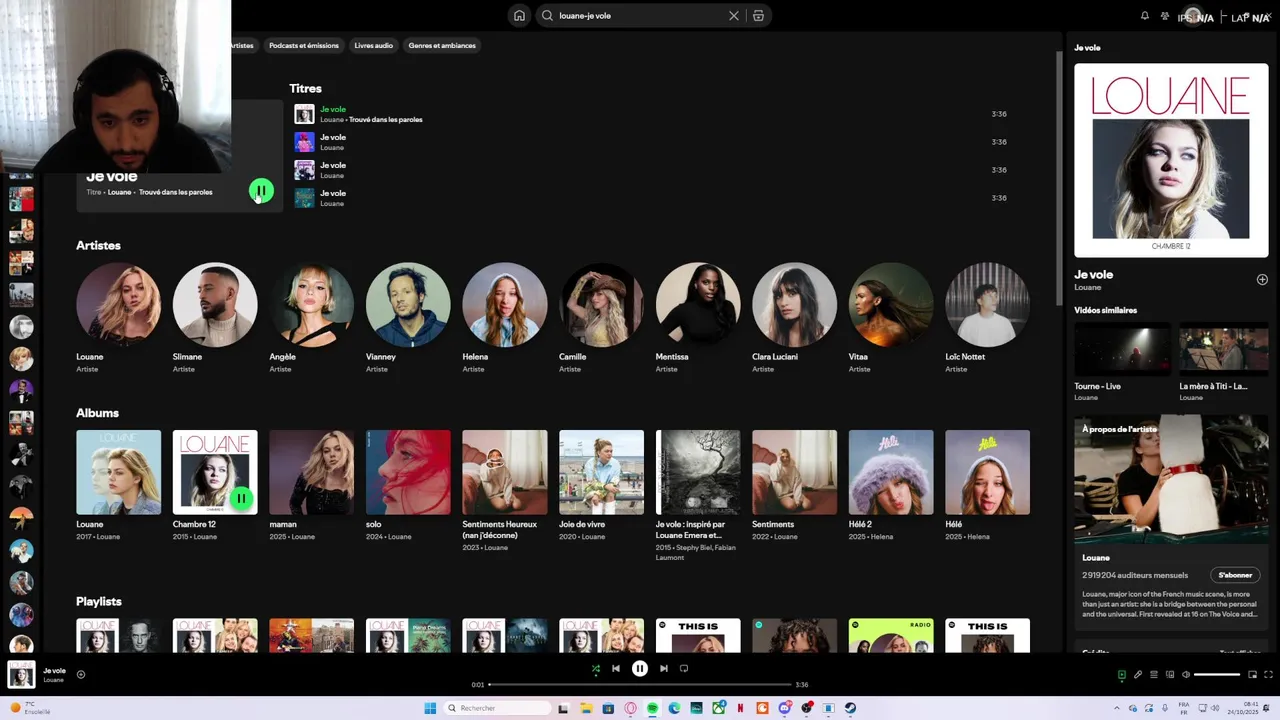Screen dimensions: 1280x720
Task: Click S'abonner to follow Louane
Action: [1235, 575]
